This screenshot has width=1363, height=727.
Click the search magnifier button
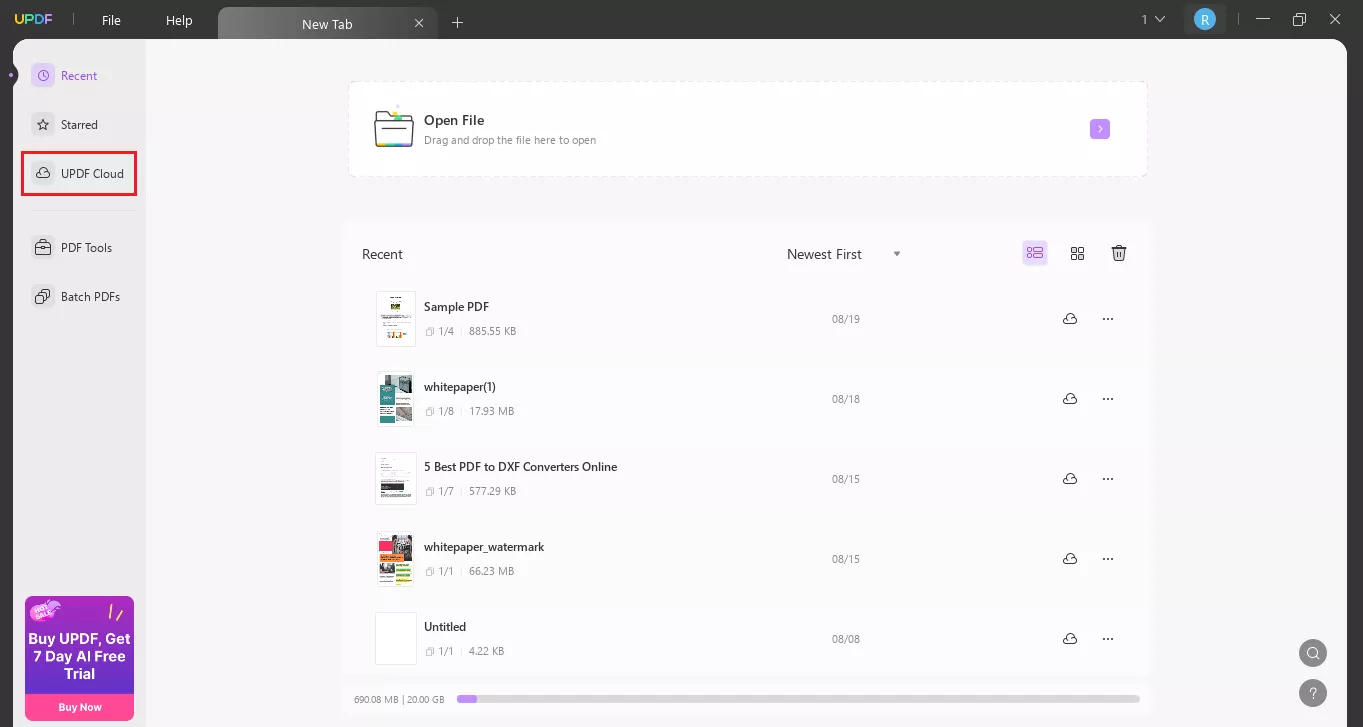point(1313,654)
